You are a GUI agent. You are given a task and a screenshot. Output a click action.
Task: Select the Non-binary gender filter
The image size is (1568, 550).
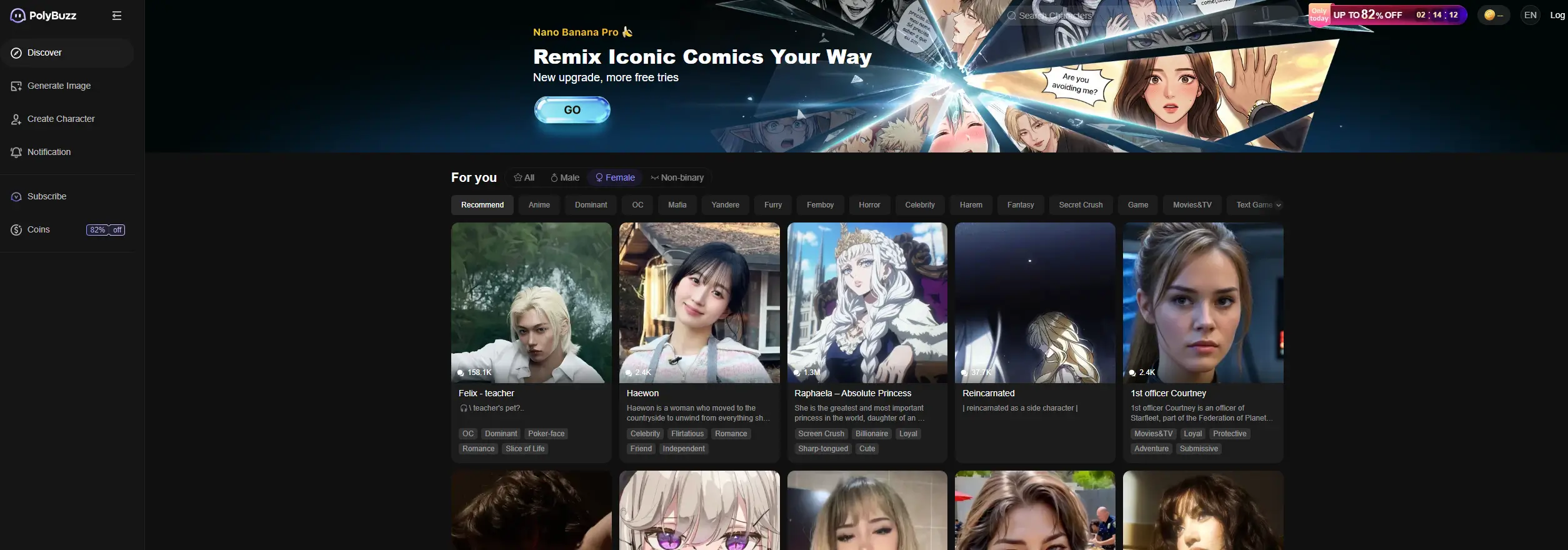point(677,178)
